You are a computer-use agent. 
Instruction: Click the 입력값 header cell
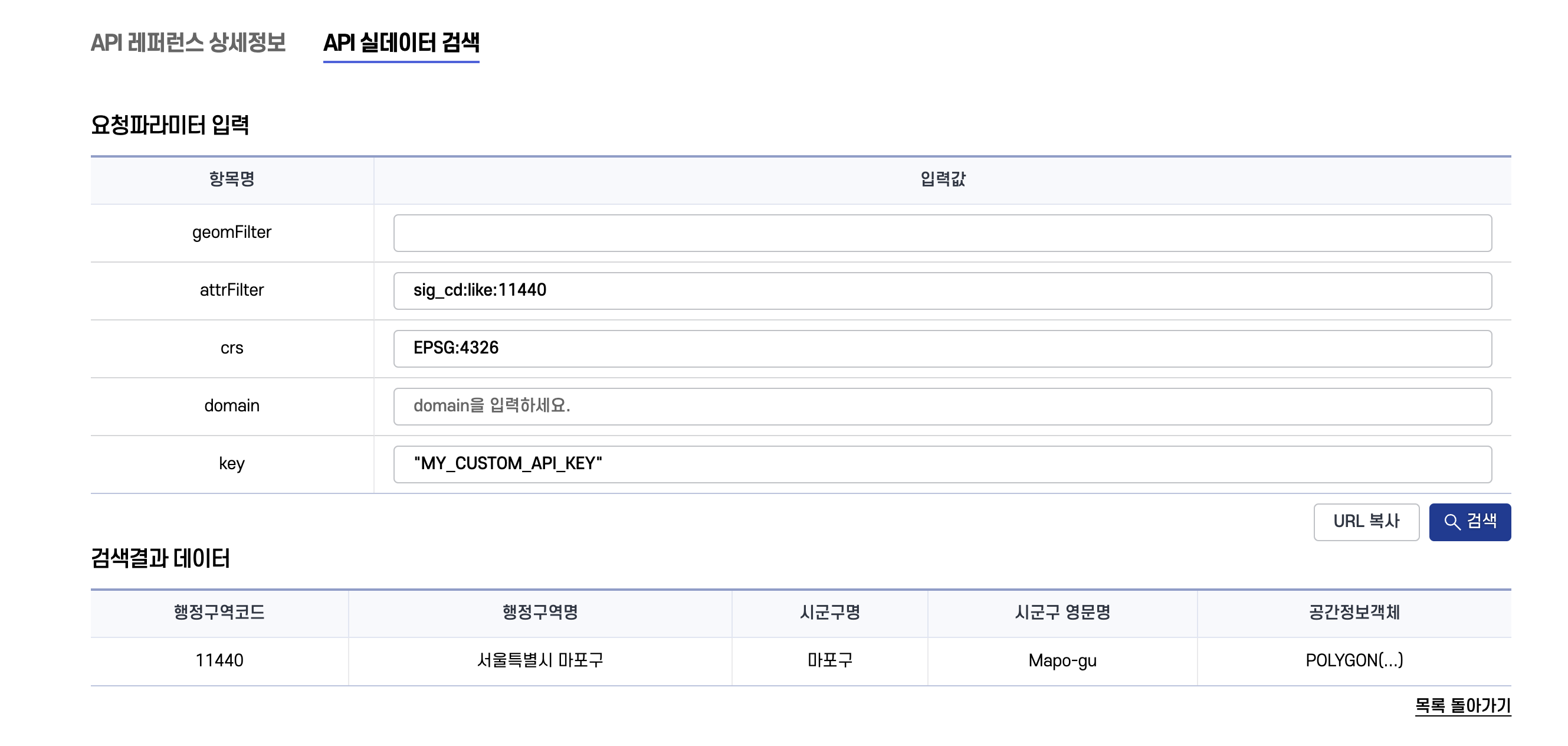click(x=942, y=179)
